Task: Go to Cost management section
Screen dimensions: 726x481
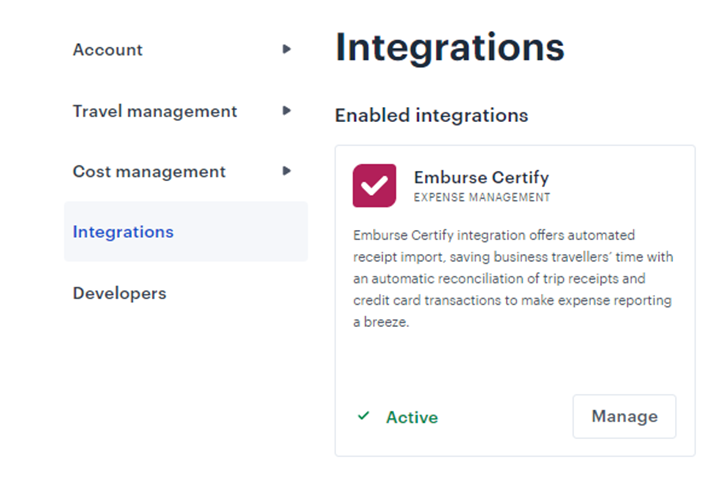Action: (x=149, y=172)
